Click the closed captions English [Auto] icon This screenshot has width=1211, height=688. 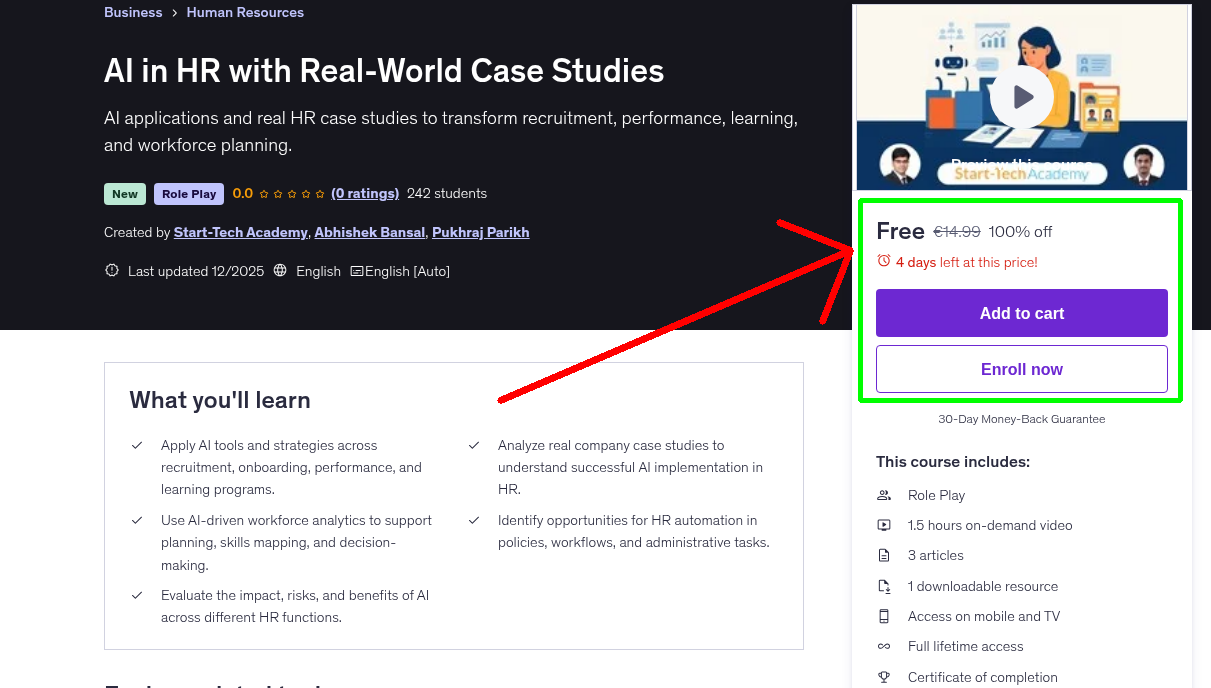[357, 270]
